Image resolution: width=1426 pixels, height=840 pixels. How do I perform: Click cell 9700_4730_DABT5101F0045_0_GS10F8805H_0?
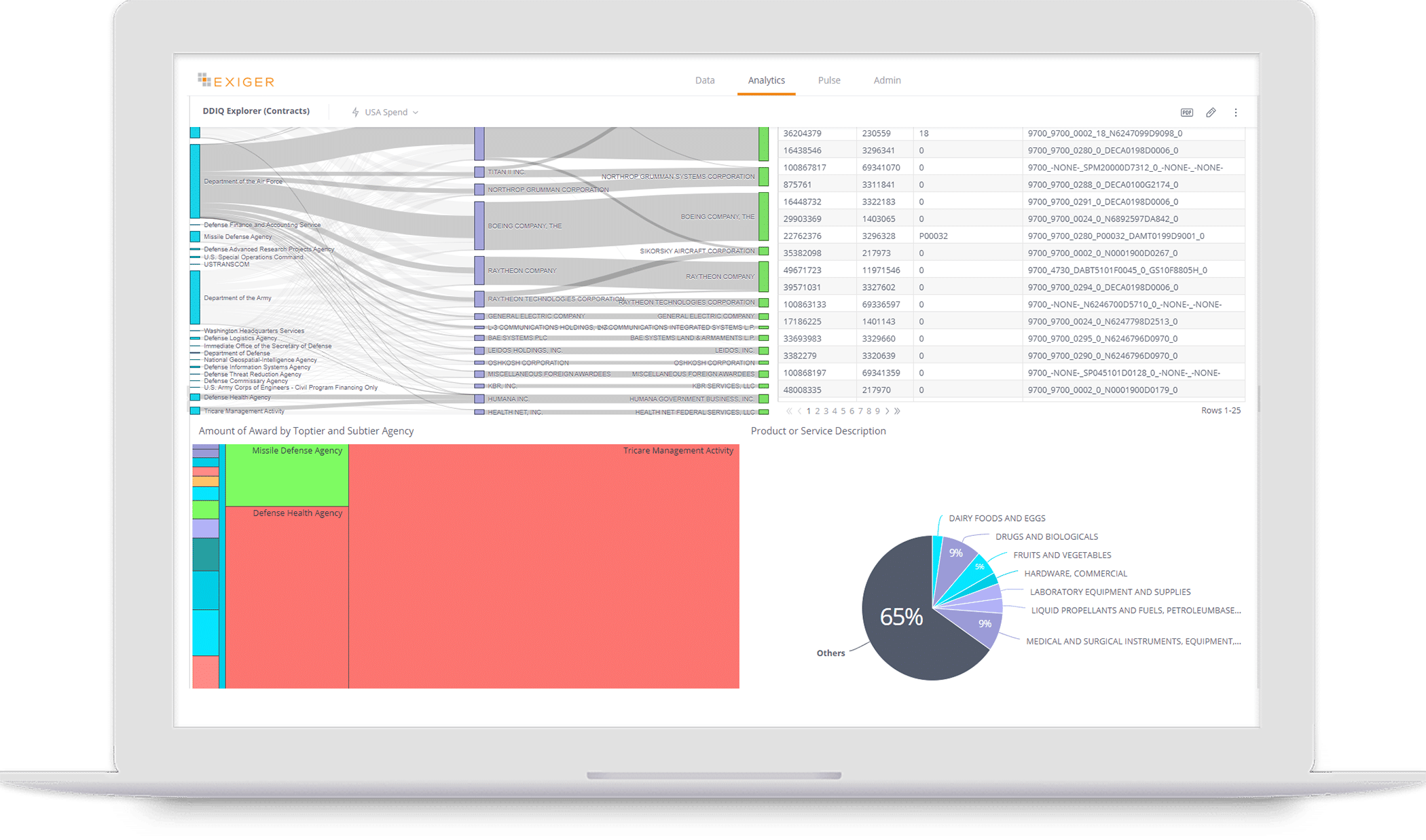(1117, 270)
